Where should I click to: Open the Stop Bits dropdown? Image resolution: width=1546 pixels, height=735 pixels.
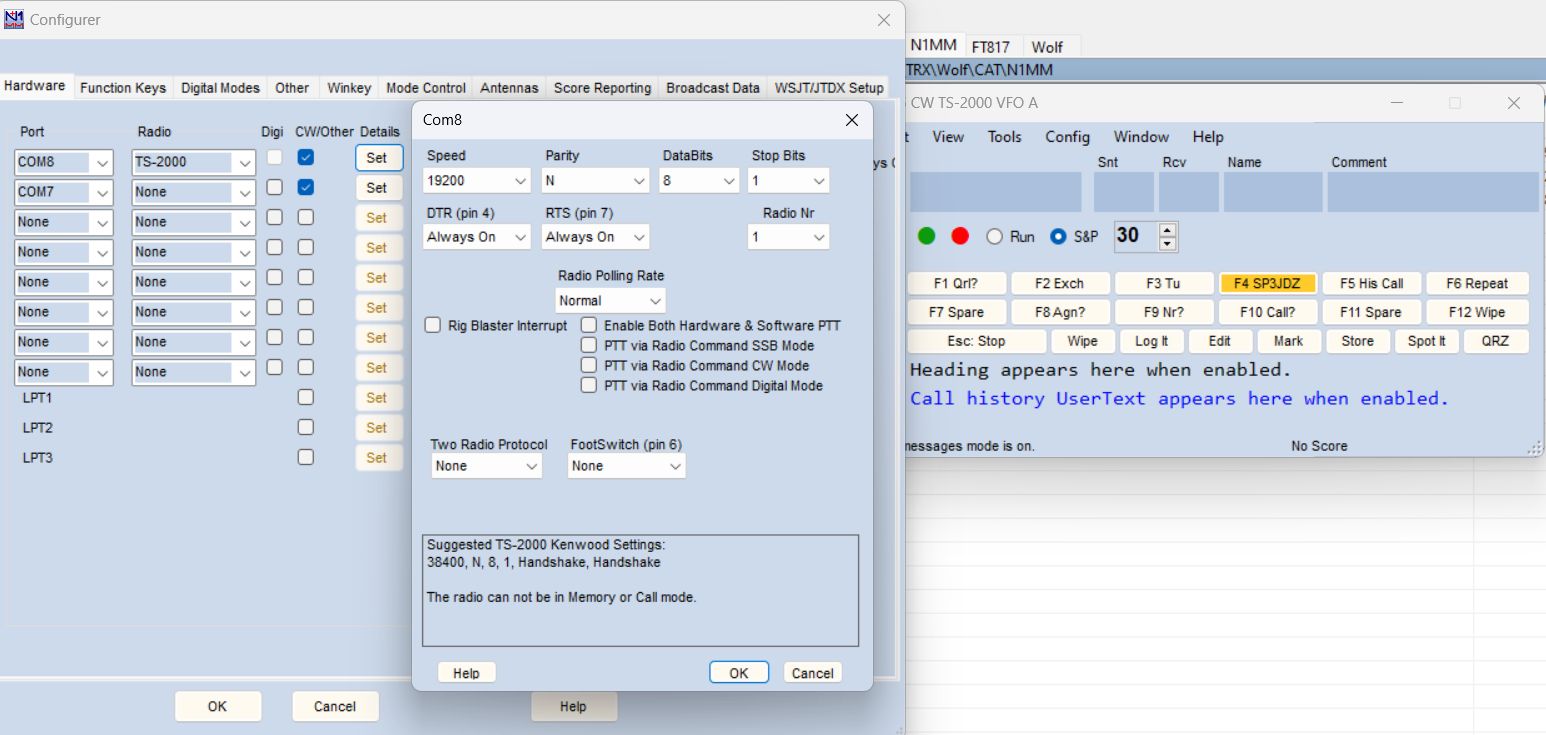point(788,181)
